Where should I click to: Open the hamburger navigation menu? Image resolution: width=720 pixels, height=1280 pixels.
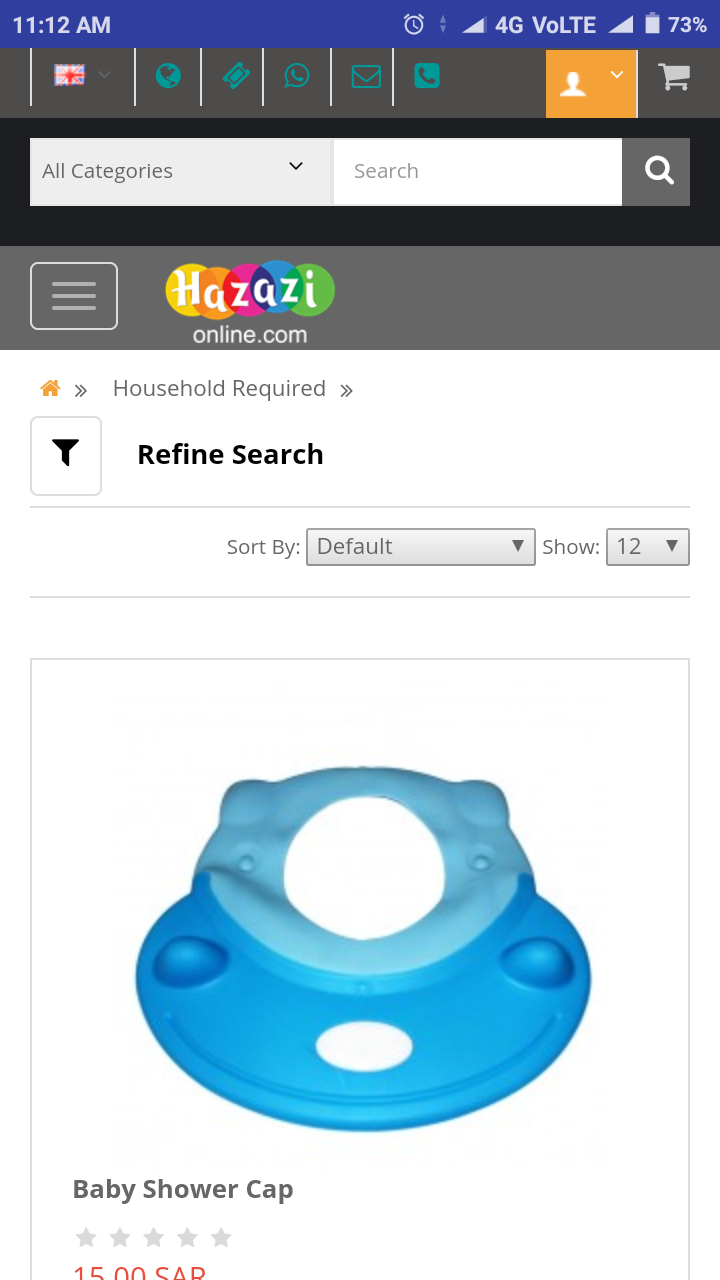pyautogui.click(x=74, y=296)
